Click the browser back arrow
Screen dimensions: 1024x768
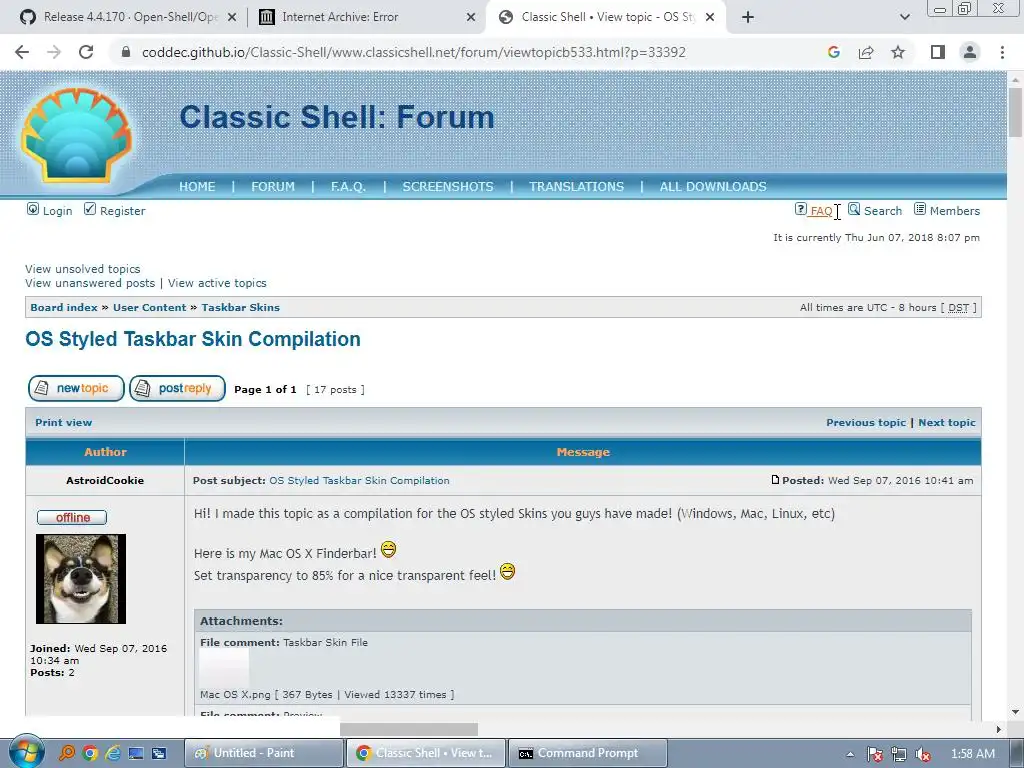pyautogui.click(x=22, y=52)
